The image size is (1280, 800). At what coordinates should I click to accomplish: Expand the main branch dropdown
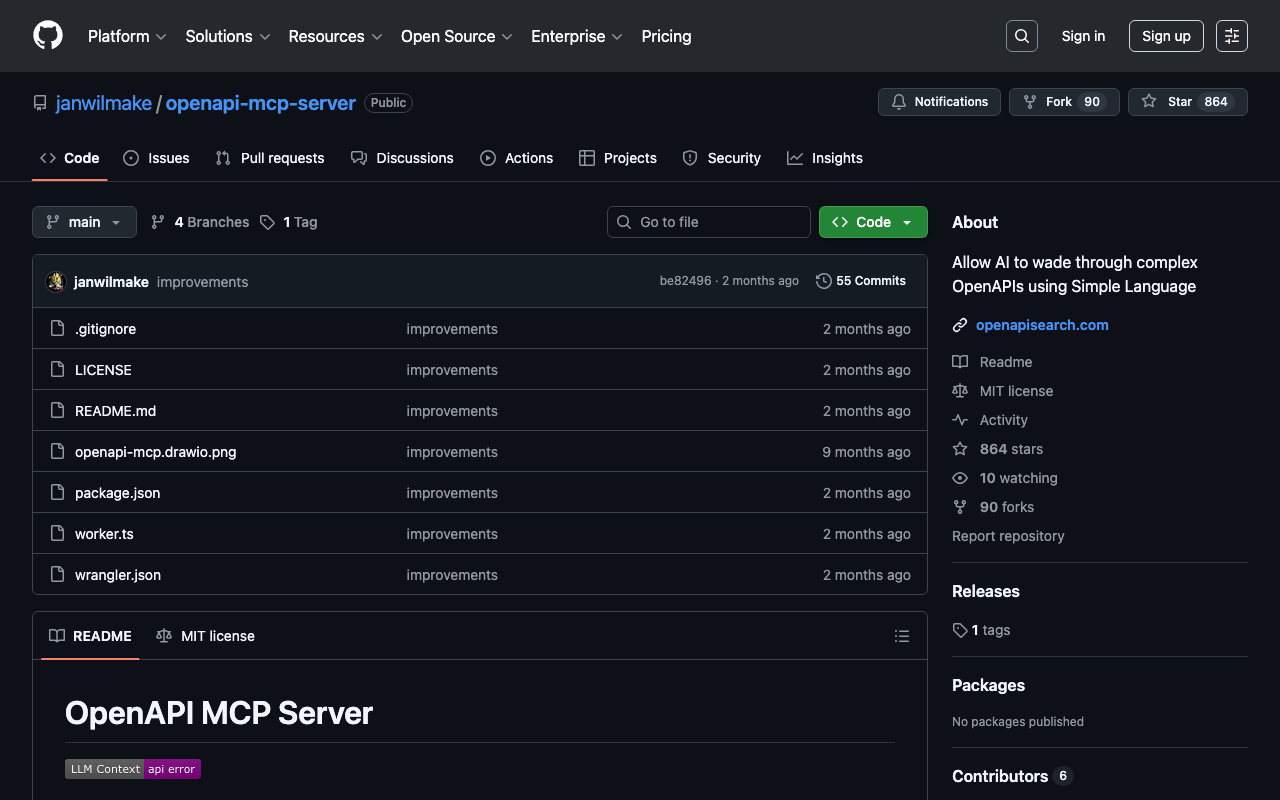(84, 222)
